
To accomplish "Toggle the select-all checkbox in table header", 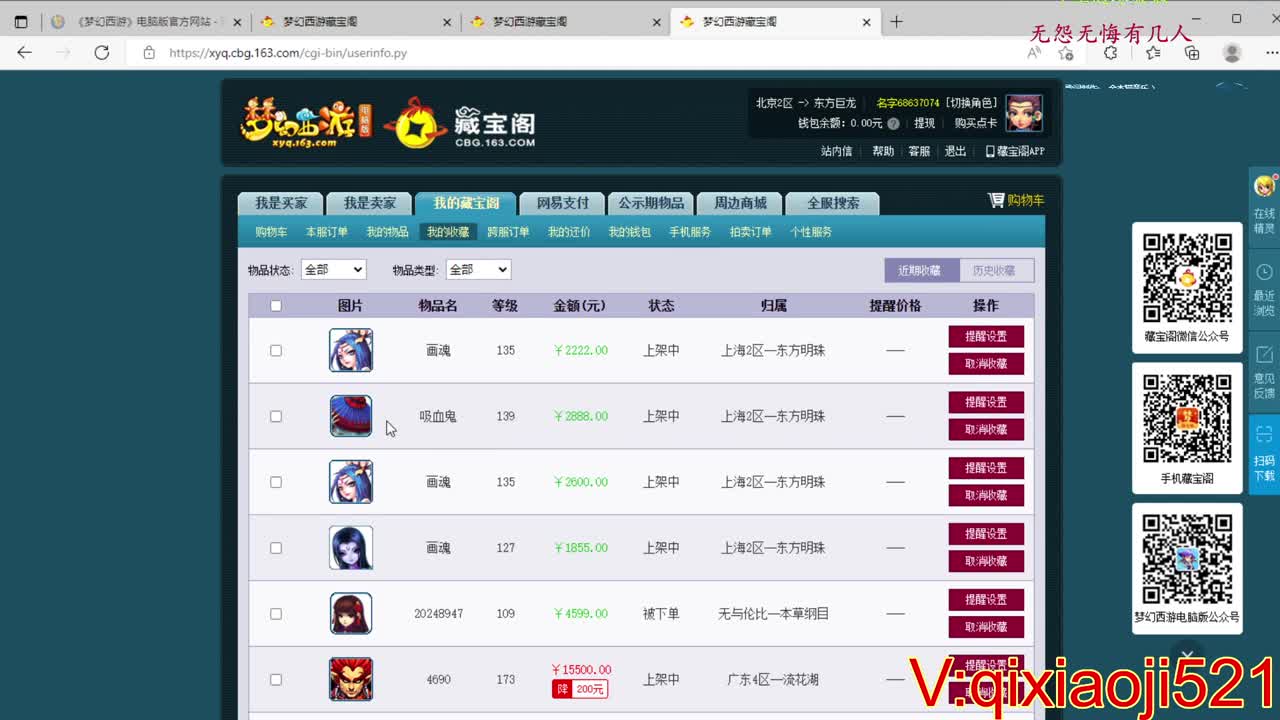I will tap(277, 305).
